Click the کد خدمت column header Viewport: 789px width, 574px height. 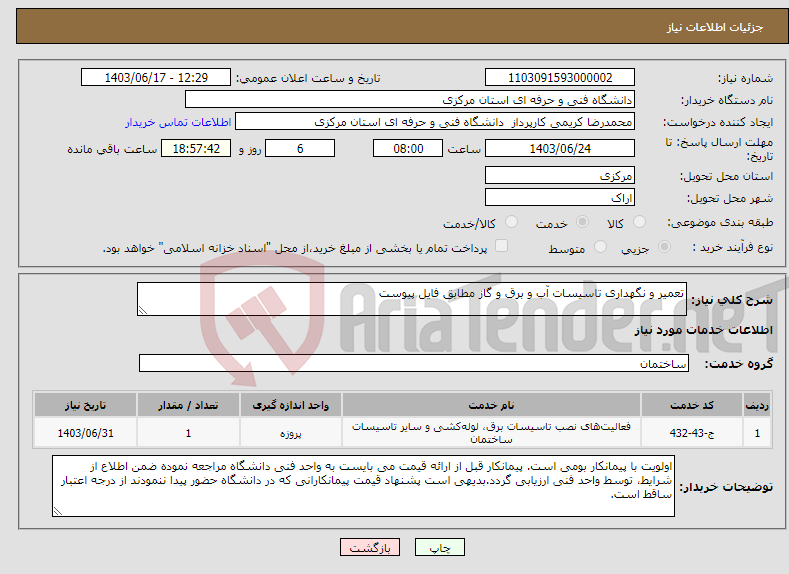tap(692, 405)
